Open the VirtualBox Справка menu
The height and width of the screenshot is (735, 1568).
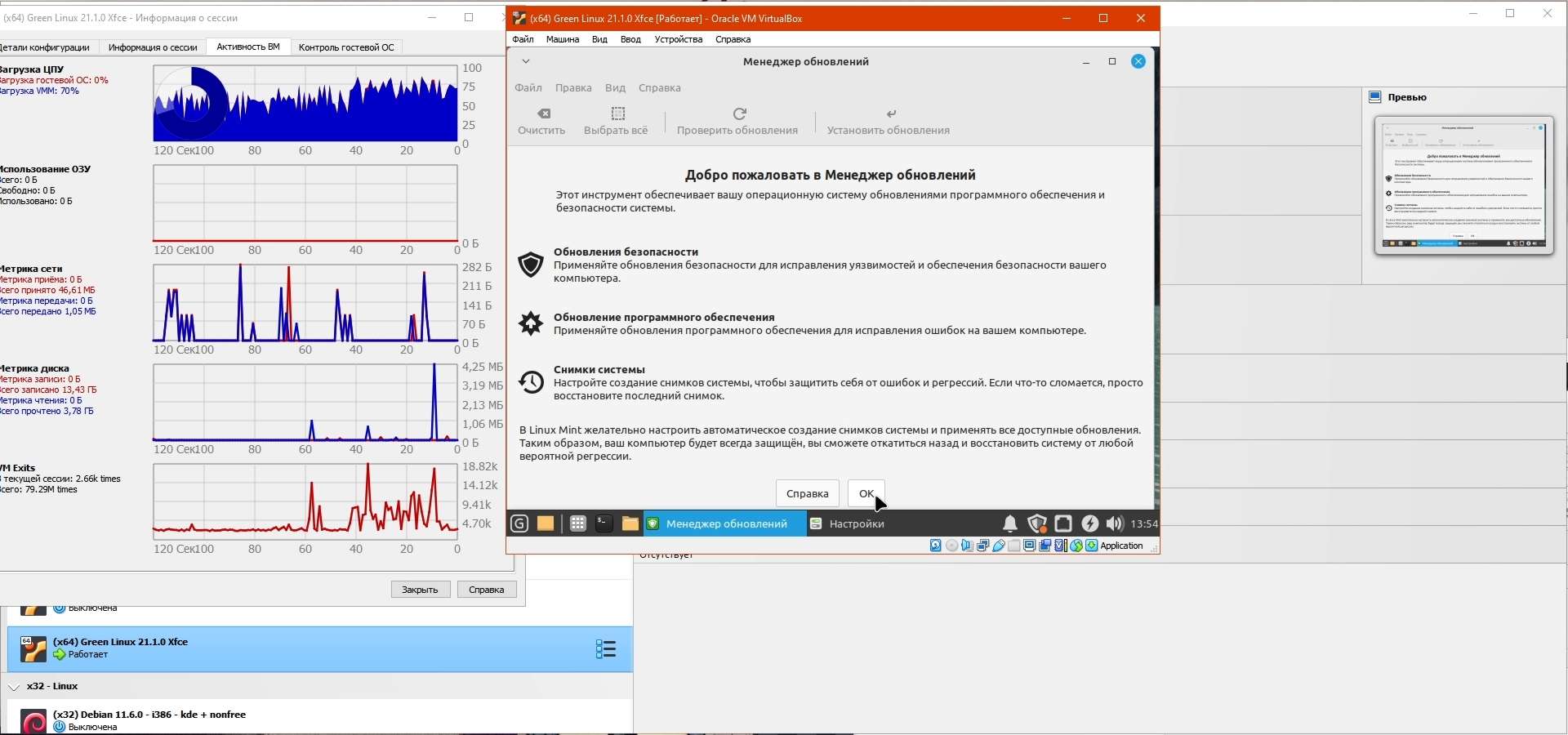pyautogui.click(x=733, y=39)
